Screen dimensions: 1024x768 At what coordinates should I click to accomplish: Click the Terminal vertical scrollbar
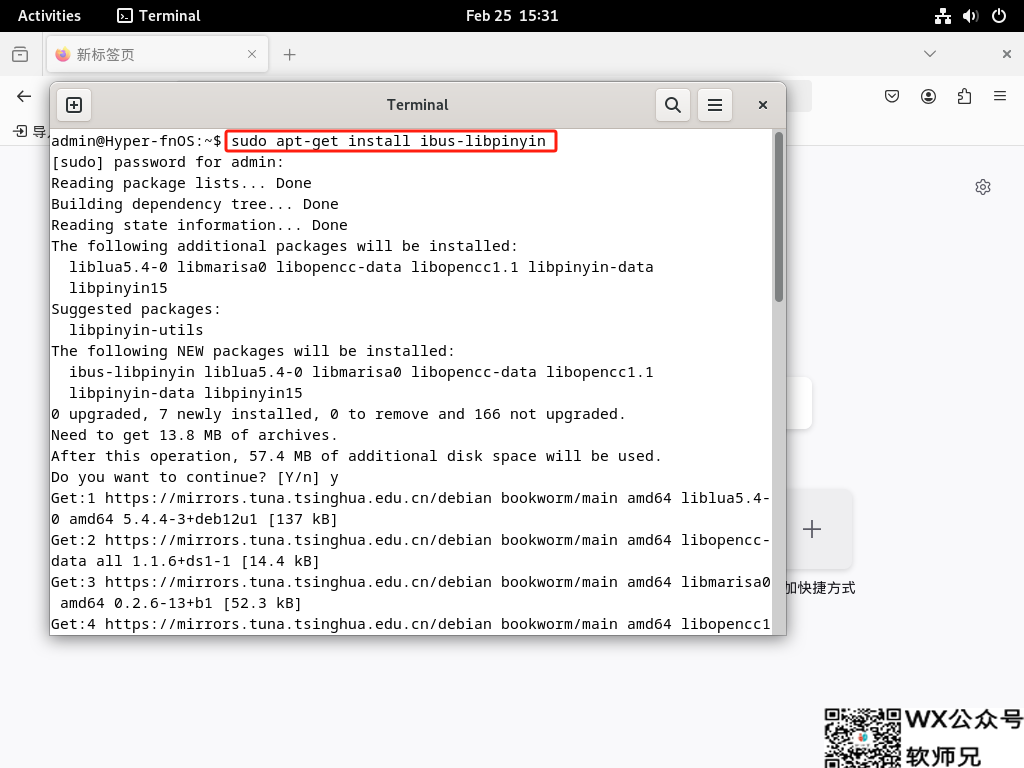(x=778, y=217)
